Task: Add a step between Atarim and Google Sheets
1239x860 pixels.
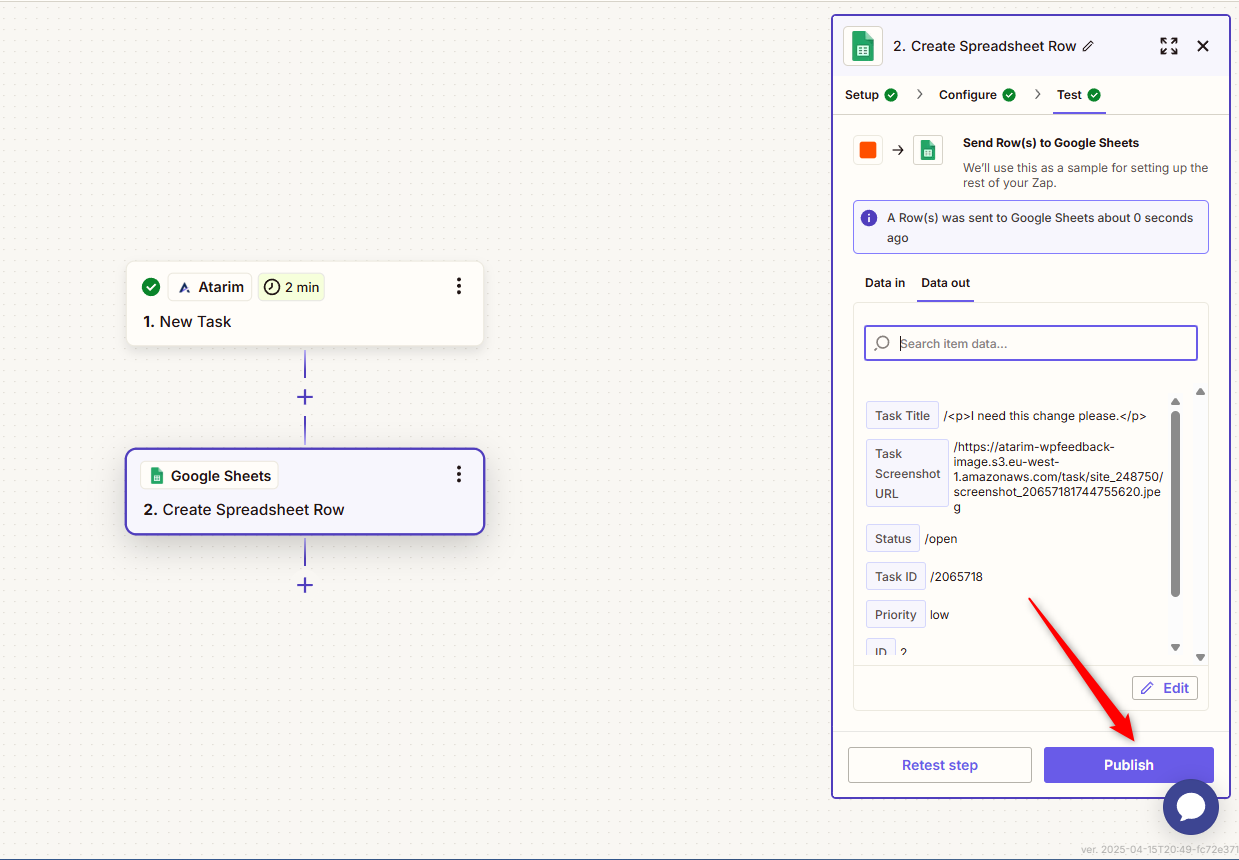Action: coord(305,397)
